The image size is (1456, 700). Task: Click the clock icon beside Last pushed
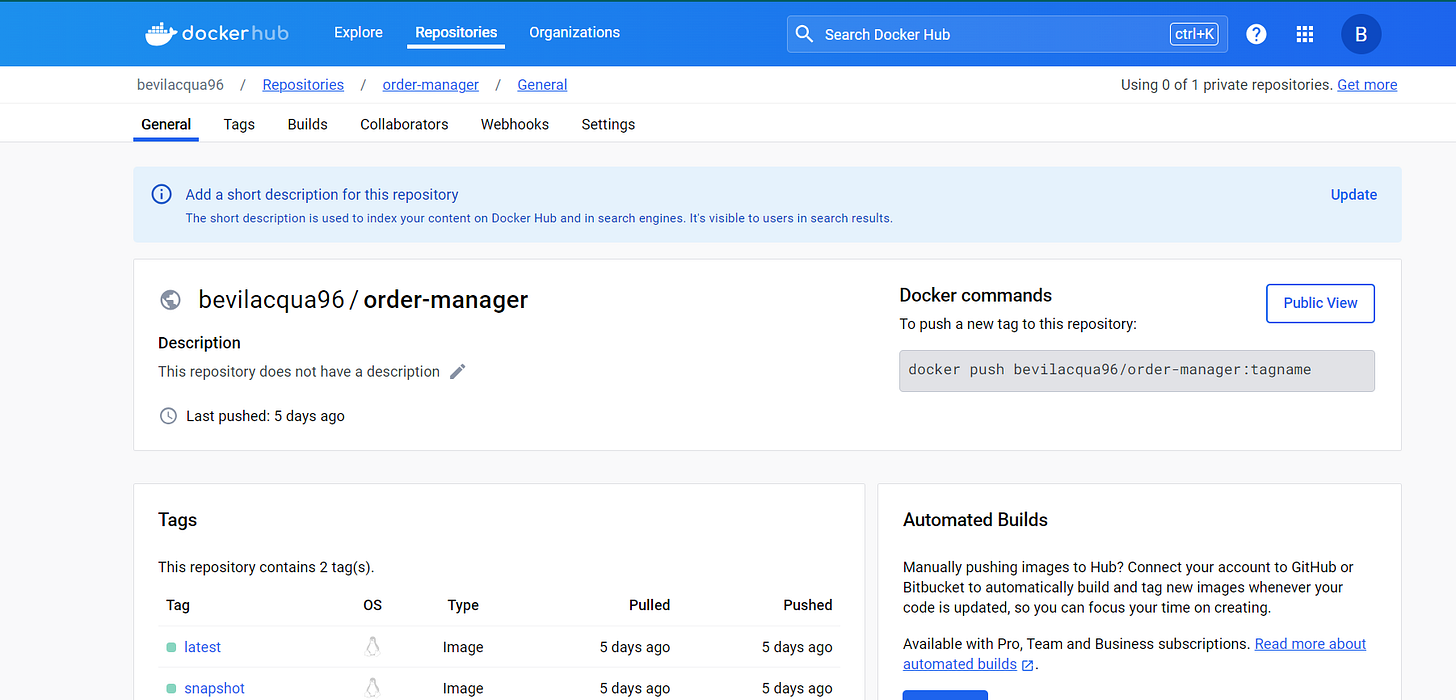point(168,416)
